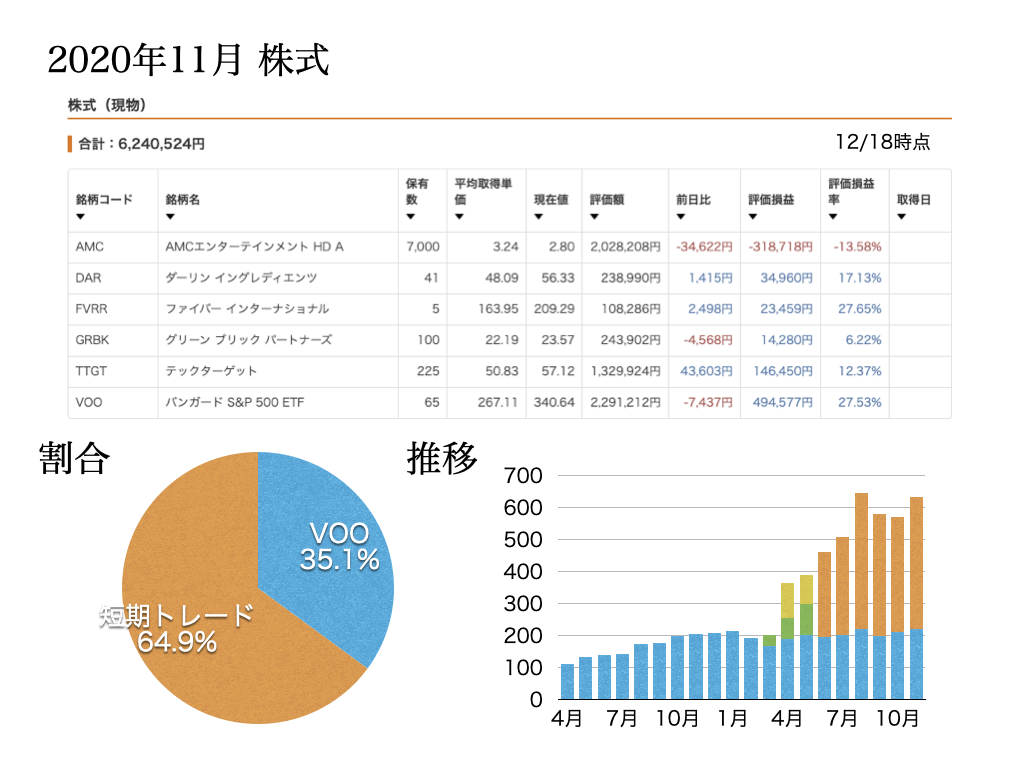Click GRBK gain rate 6.22%
The width and height of the screenshot is (1024, 768).
coord(863,340)
